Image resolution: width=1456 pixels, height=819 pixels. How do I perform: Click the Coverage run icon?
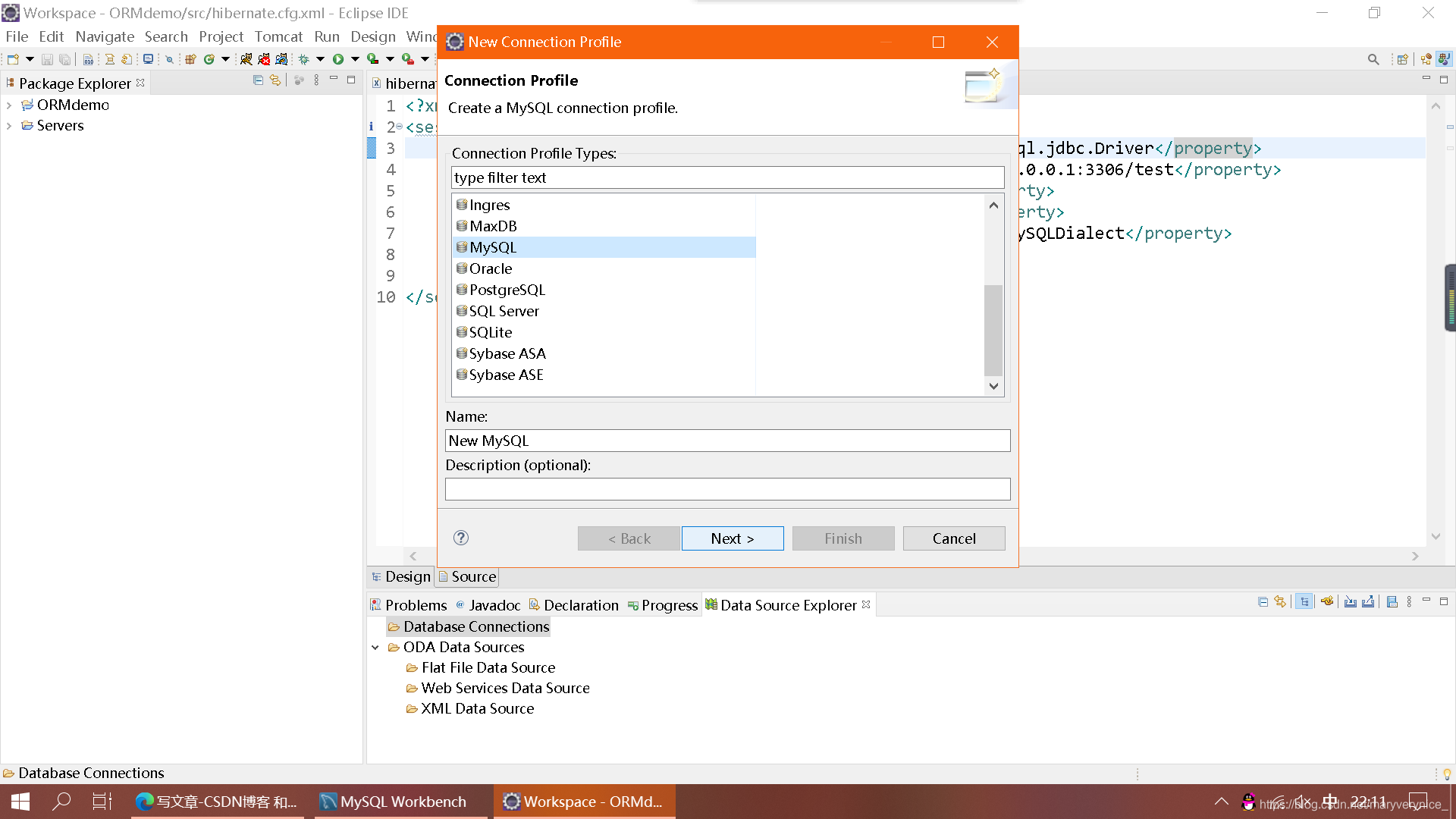(372, 59)
